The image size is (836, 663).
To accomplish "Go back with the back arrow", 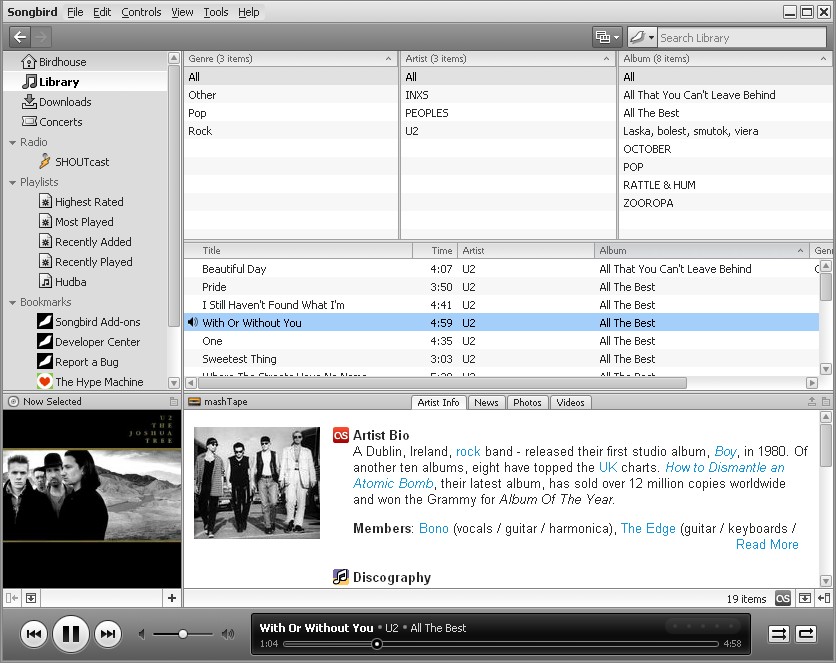I will click(20, 37).
